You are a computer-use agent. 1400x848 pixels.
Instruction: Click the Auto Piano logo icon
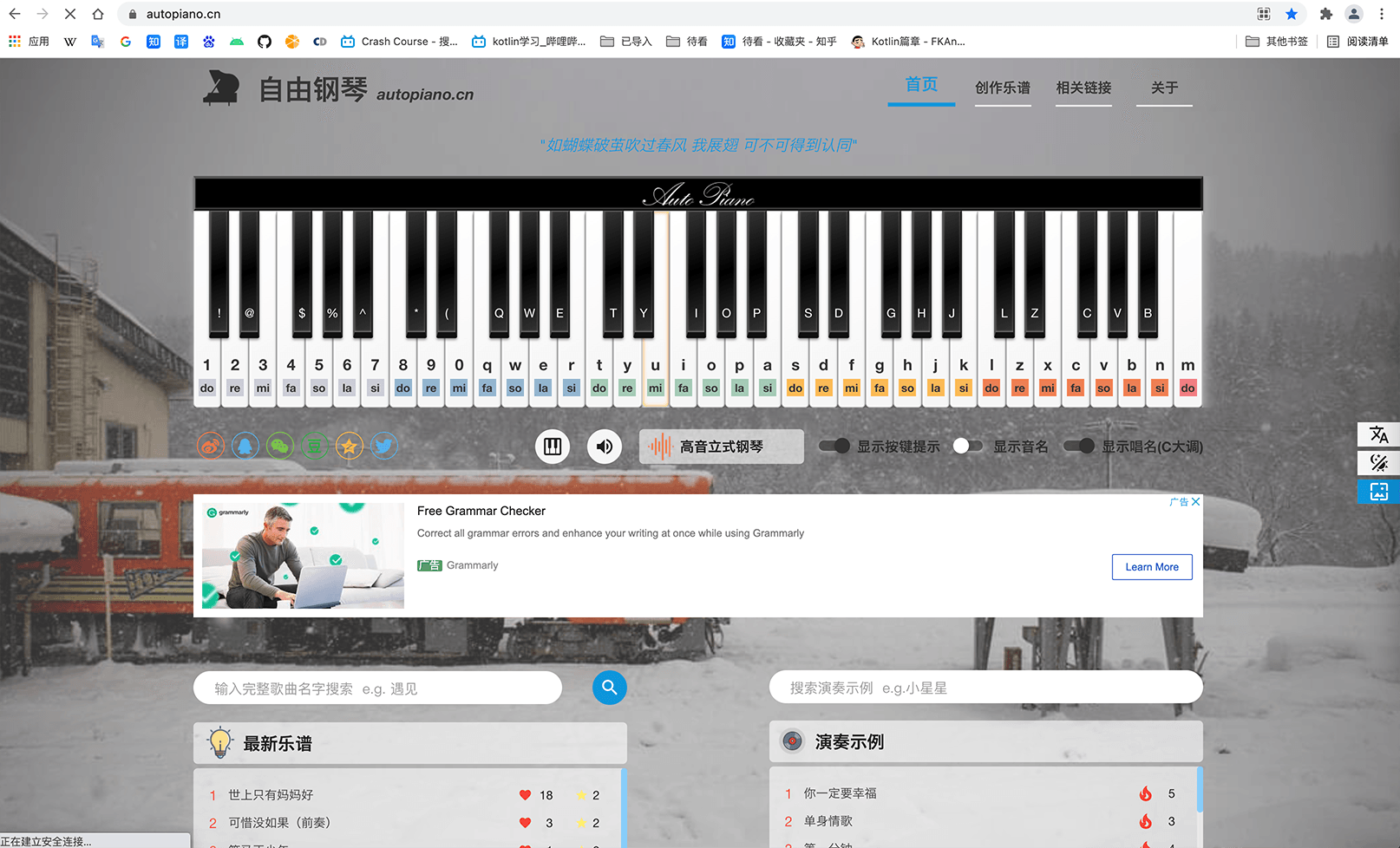(220, 88)
